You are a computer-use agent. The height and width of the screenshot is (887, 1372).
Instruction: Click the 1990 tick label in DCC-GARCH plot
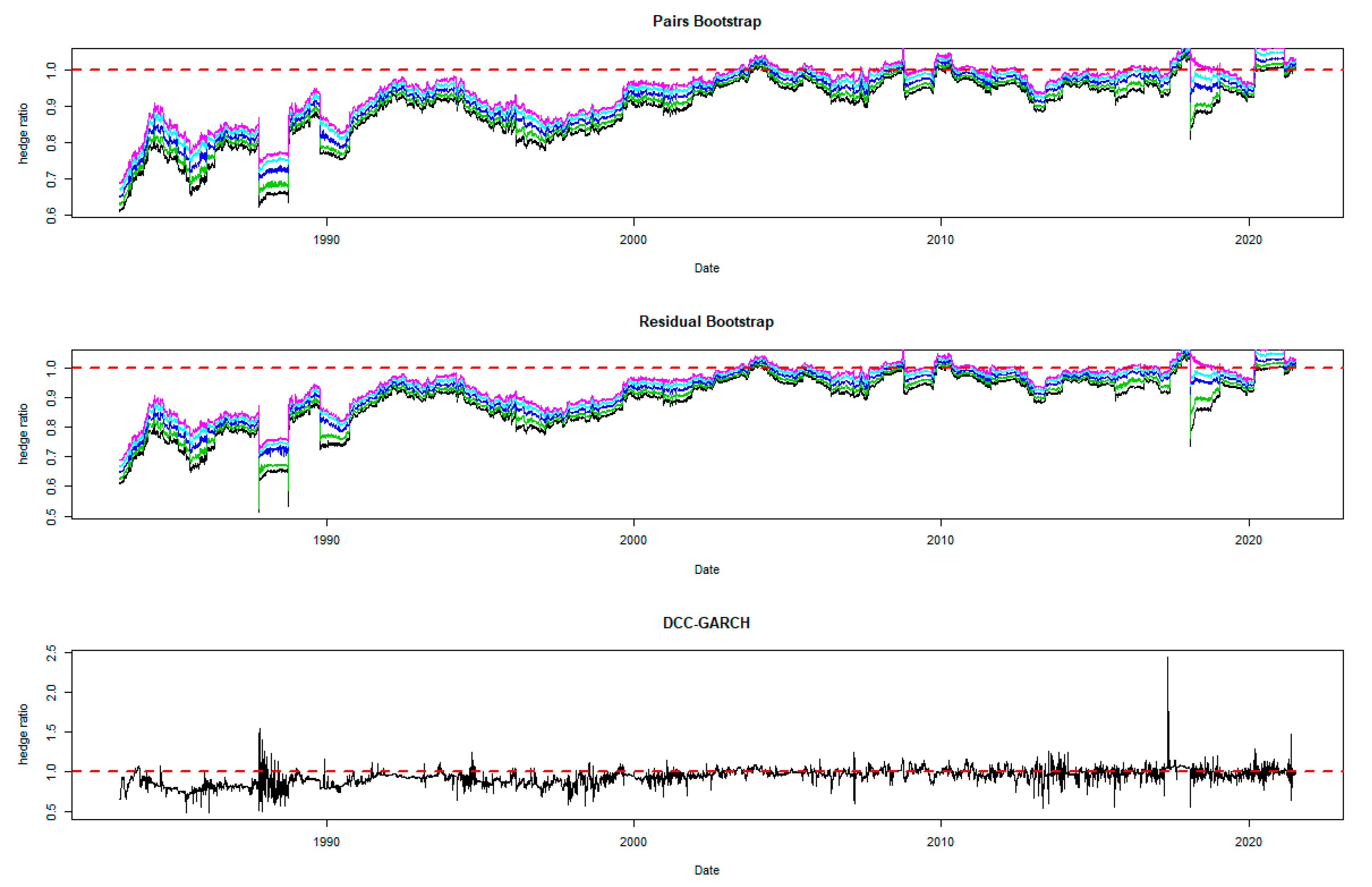click(x=326, y=842)
